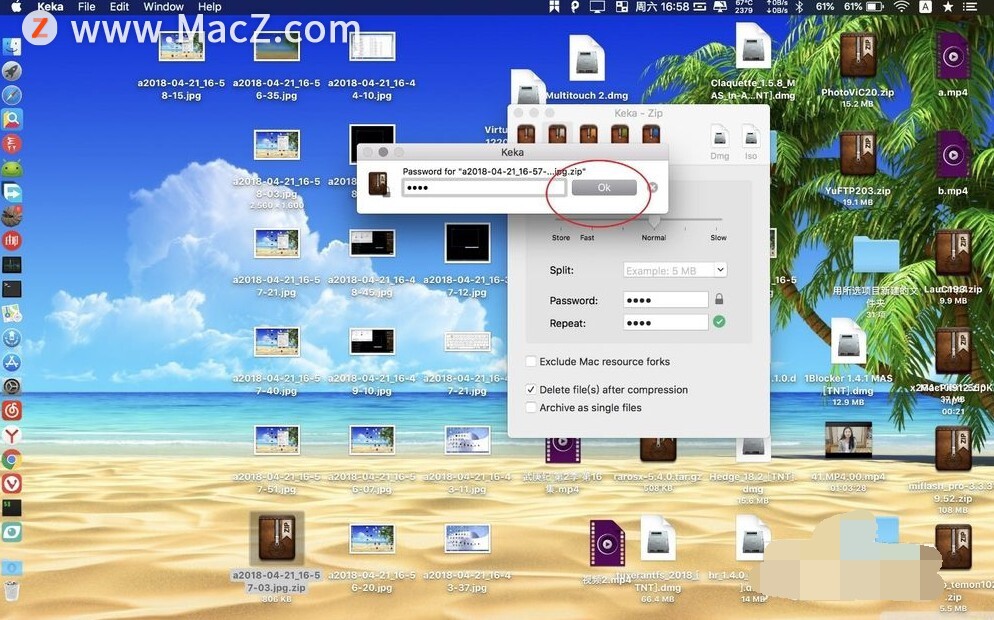Click the password field in Keka dialog
This screenshot has width=994, height=620.
[484, 188]
